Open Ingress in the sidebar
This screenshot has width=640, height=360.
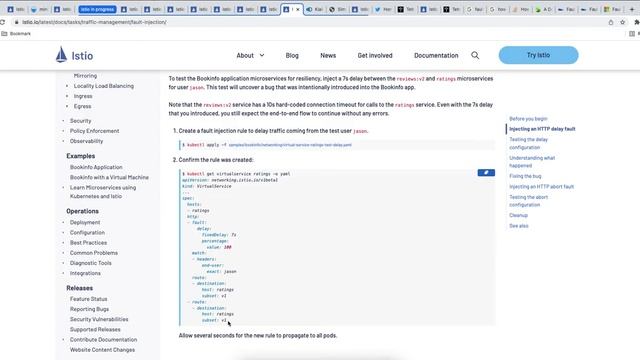pyautogui.click(x=83, y=96)
